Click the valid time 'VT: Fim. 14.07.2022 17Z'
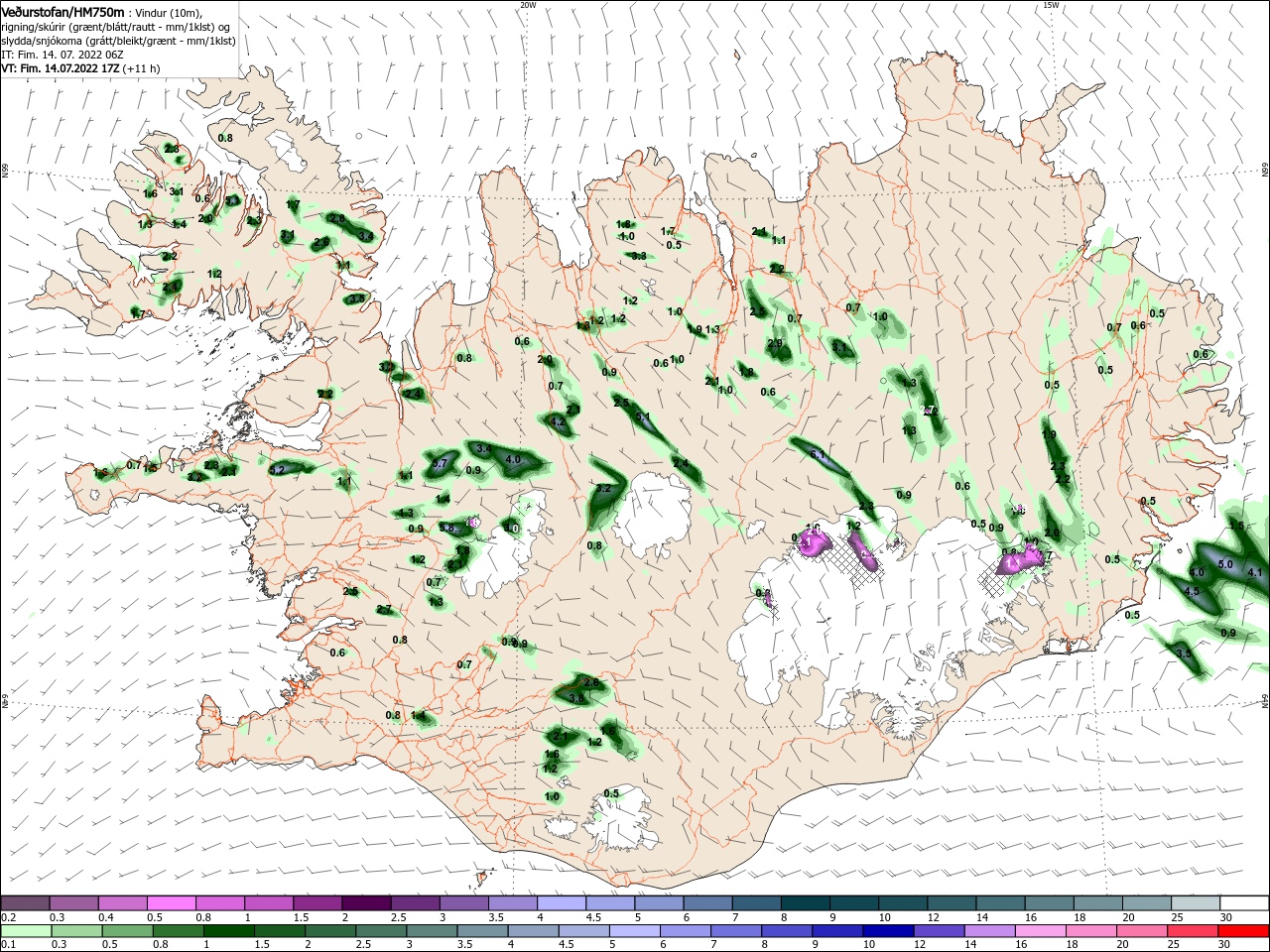1270x952 pixels. click(x=62, y=68)
